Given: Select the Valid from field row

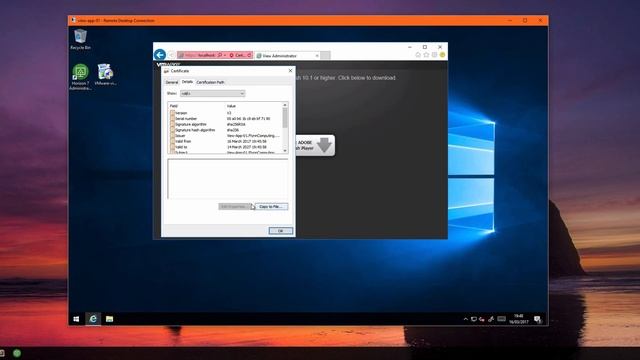Looking at the screenshot, I should coord(225,141).
